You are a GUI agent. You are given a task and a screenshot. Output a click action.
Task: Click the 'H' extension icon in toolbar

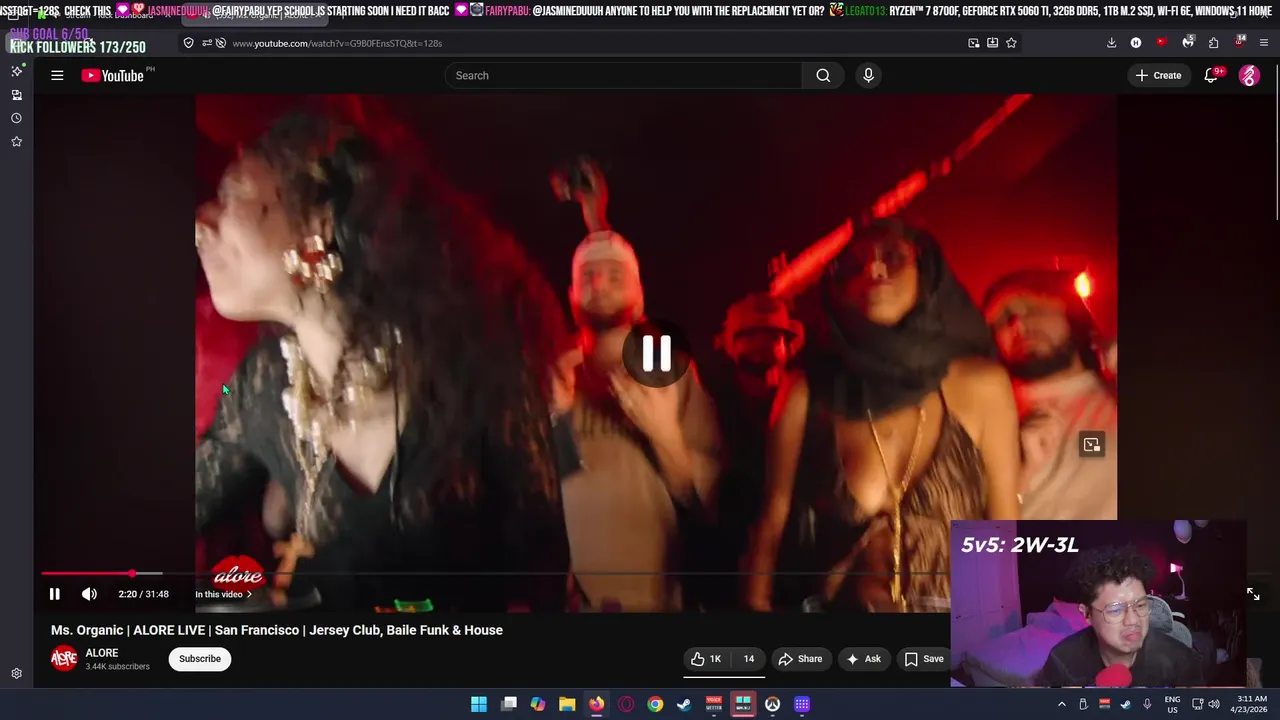[x=1136, y=43]
